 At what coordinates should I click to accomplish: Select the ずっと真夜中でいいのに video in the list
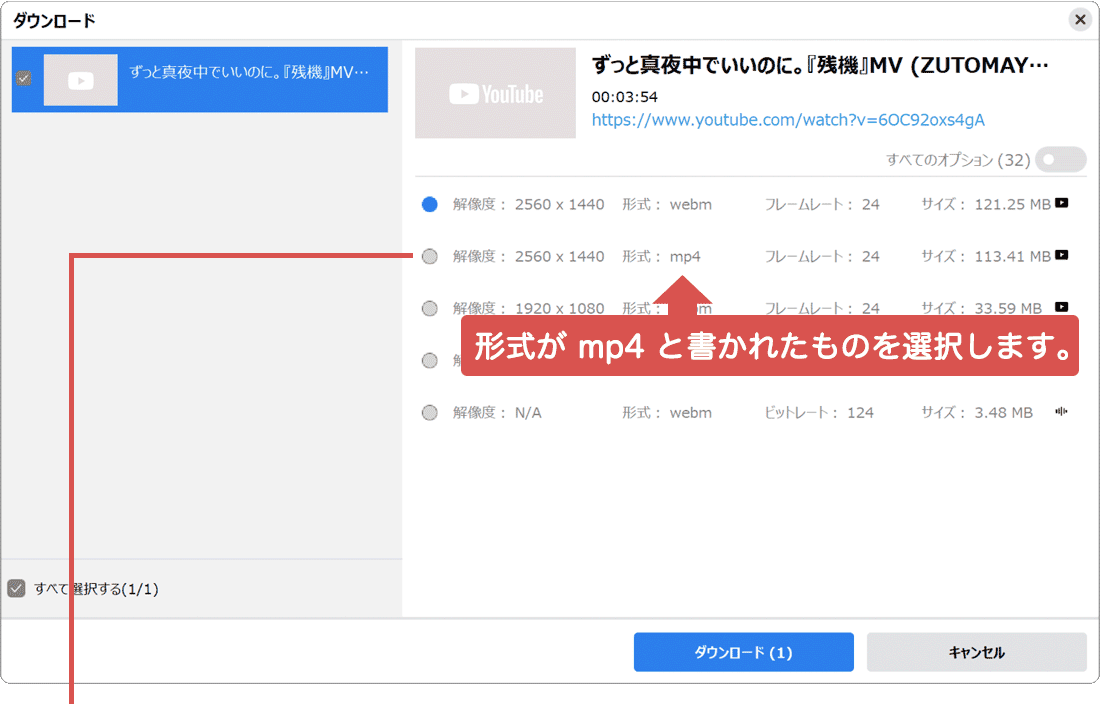[x=200, y=80]
